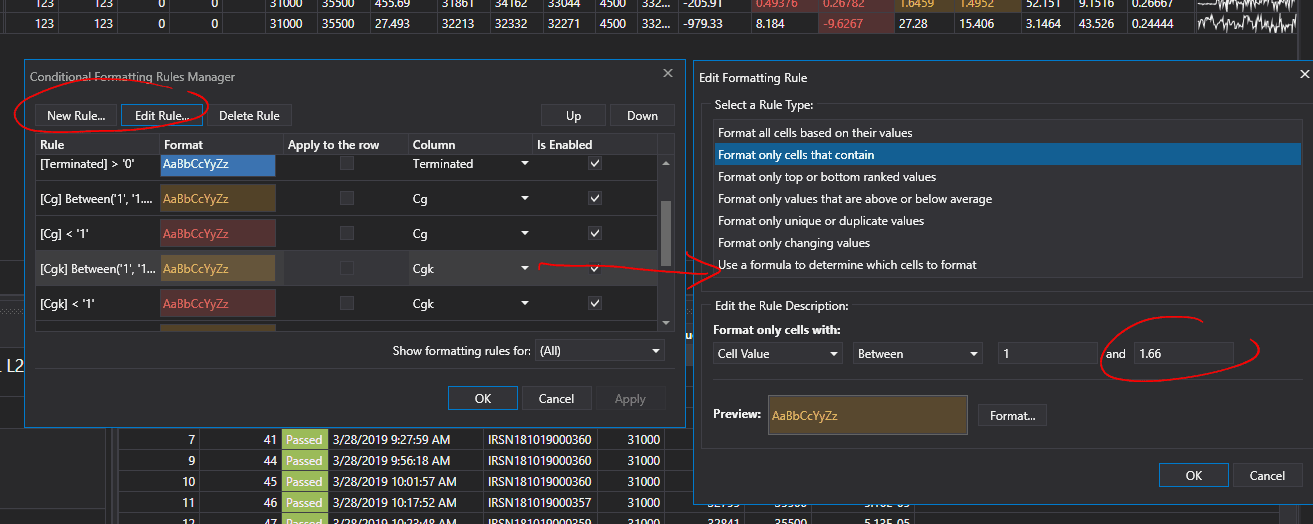
Task: Toggle Apply to the row for [Cg] < '1' rule
Action: [346, 233]
